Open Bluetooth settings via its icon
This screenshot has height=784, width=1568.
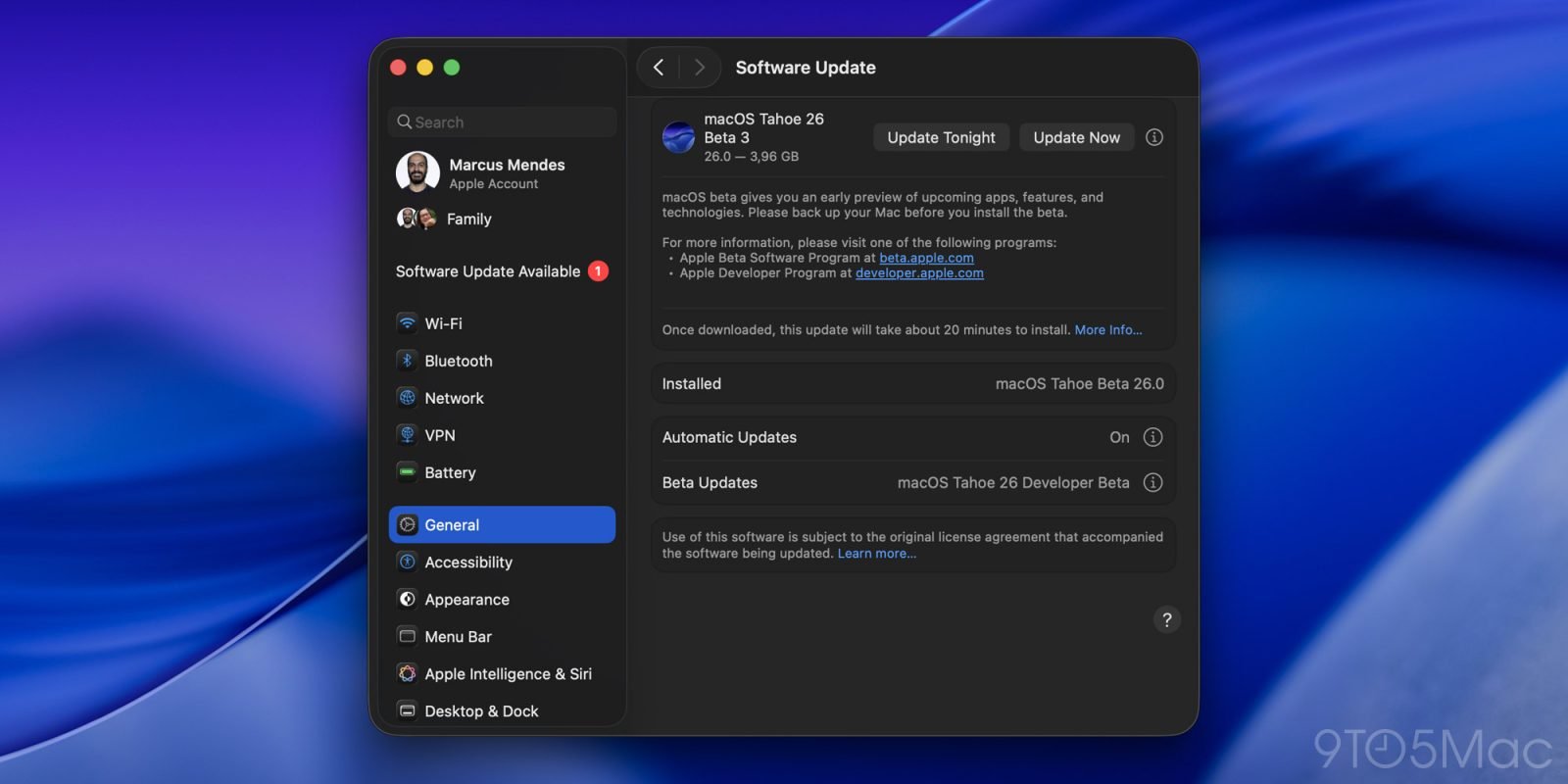click(x=407, y=361)
